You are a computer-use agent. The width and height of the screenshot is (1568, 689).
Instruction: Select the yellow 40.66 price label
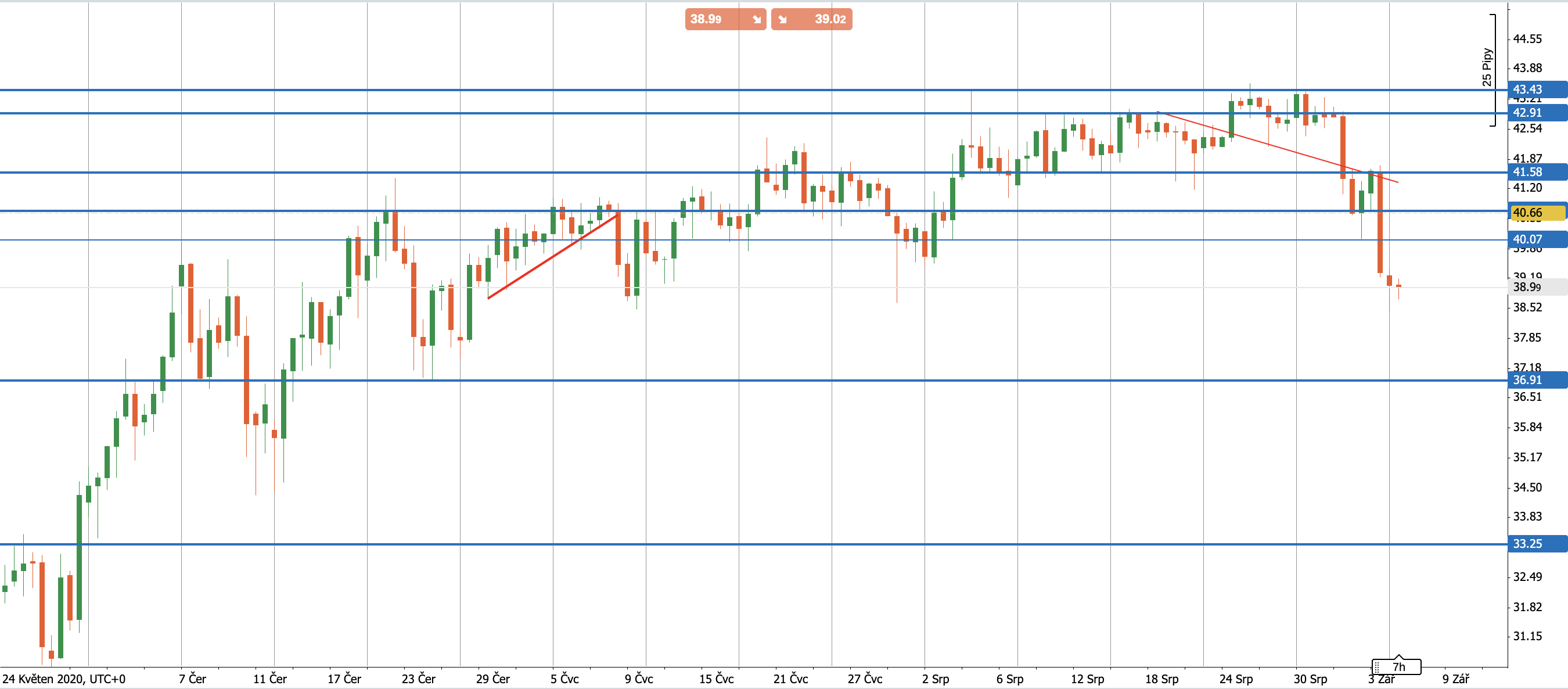1537,213
